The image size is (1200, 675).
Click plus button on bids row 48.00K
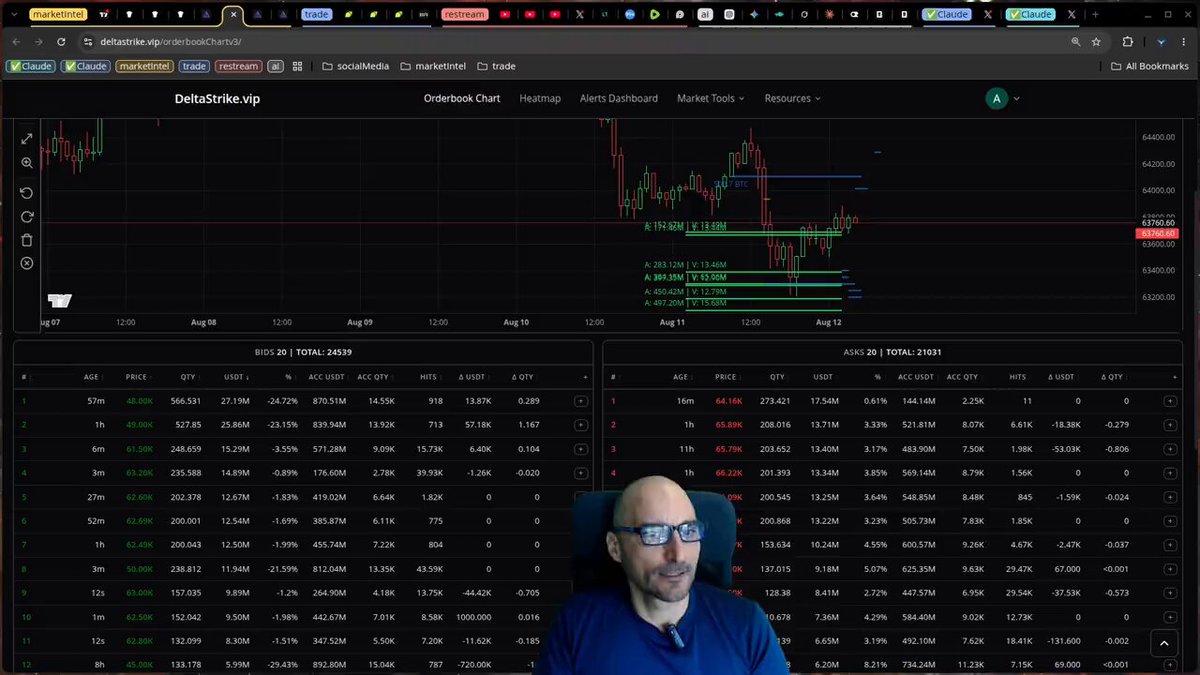[581, 401]
